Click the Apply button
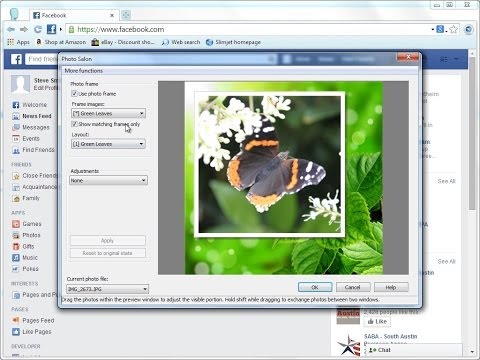The width and height of the screenshot is (480, 360). pos(108,240)
